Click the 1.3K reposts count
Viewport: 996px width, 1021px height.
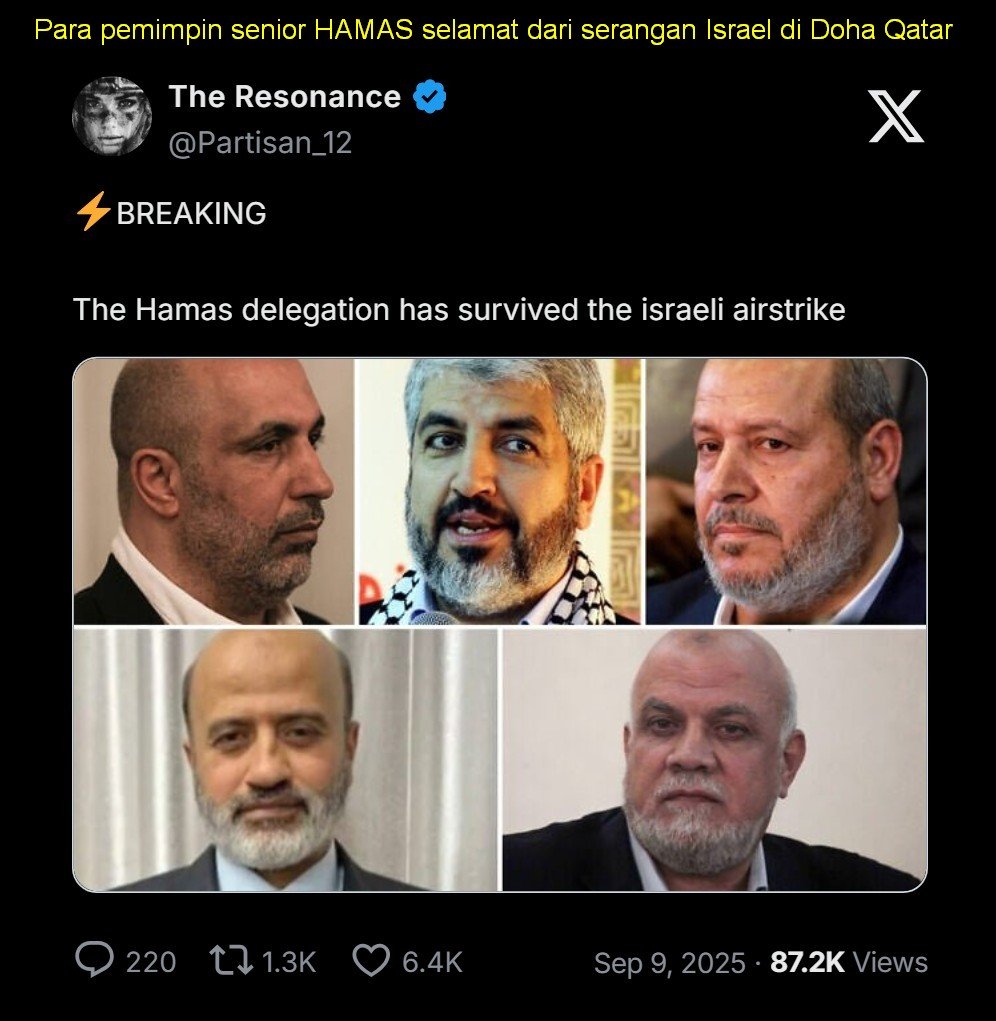[x=288, y=963]
